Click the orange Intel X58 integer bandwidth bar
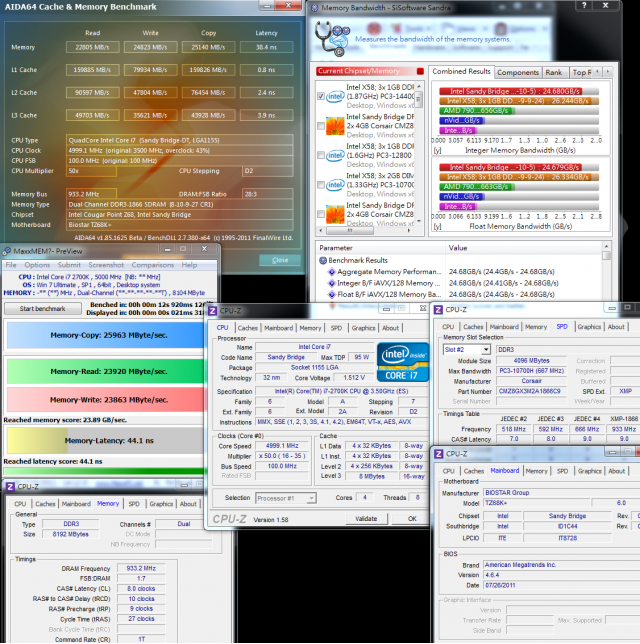 518,101
